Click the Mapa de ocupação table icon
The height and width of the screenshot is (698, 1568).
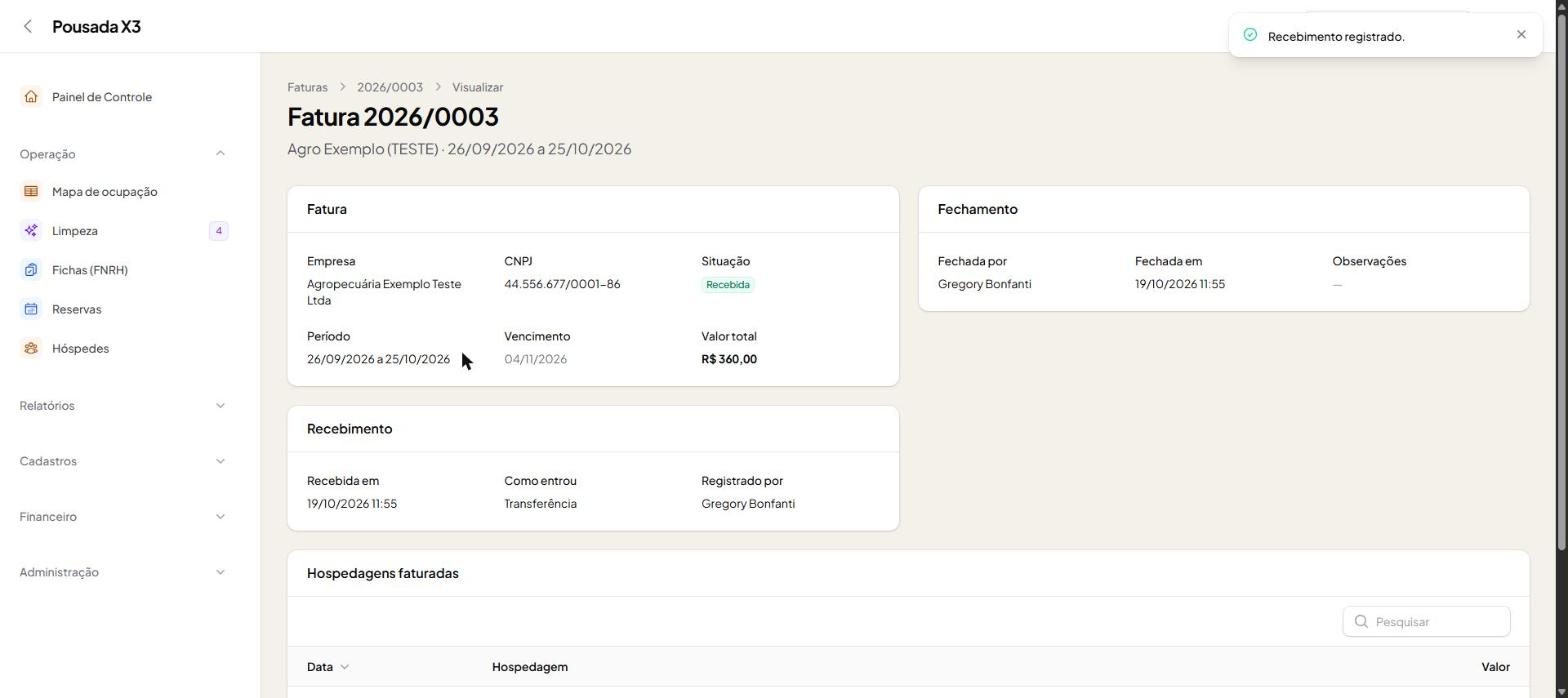click(x=31, y=191)
